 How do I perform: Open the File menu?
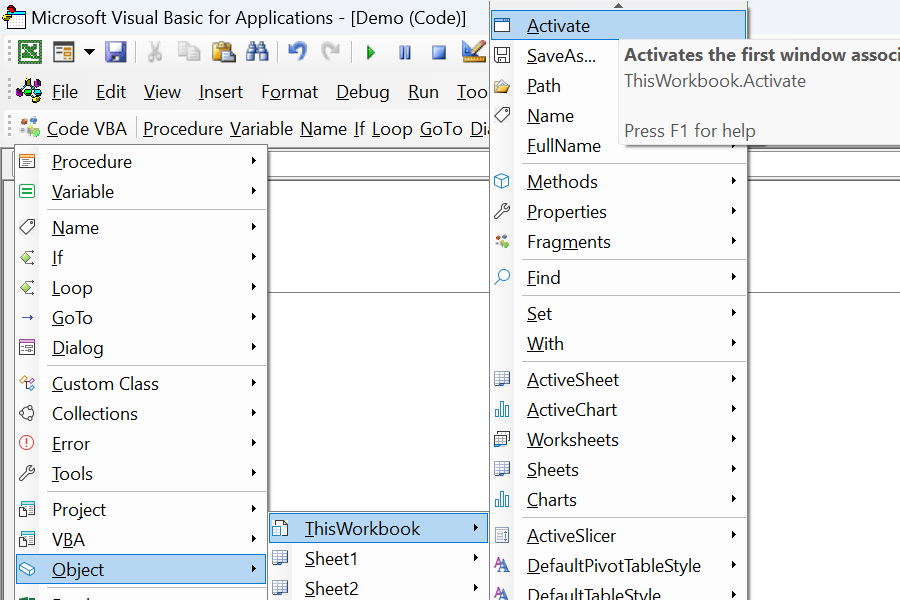(65, 92)
